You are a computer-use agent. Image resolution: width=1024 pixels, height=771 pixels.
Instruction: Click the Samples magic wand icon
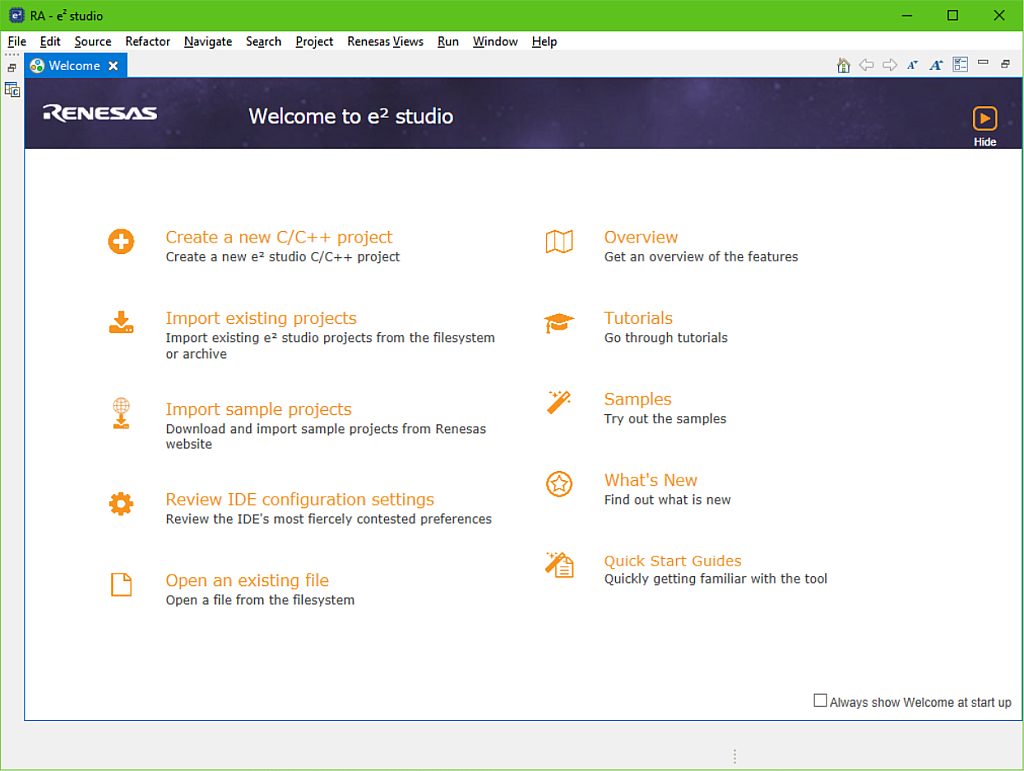(x=559, y=402)
